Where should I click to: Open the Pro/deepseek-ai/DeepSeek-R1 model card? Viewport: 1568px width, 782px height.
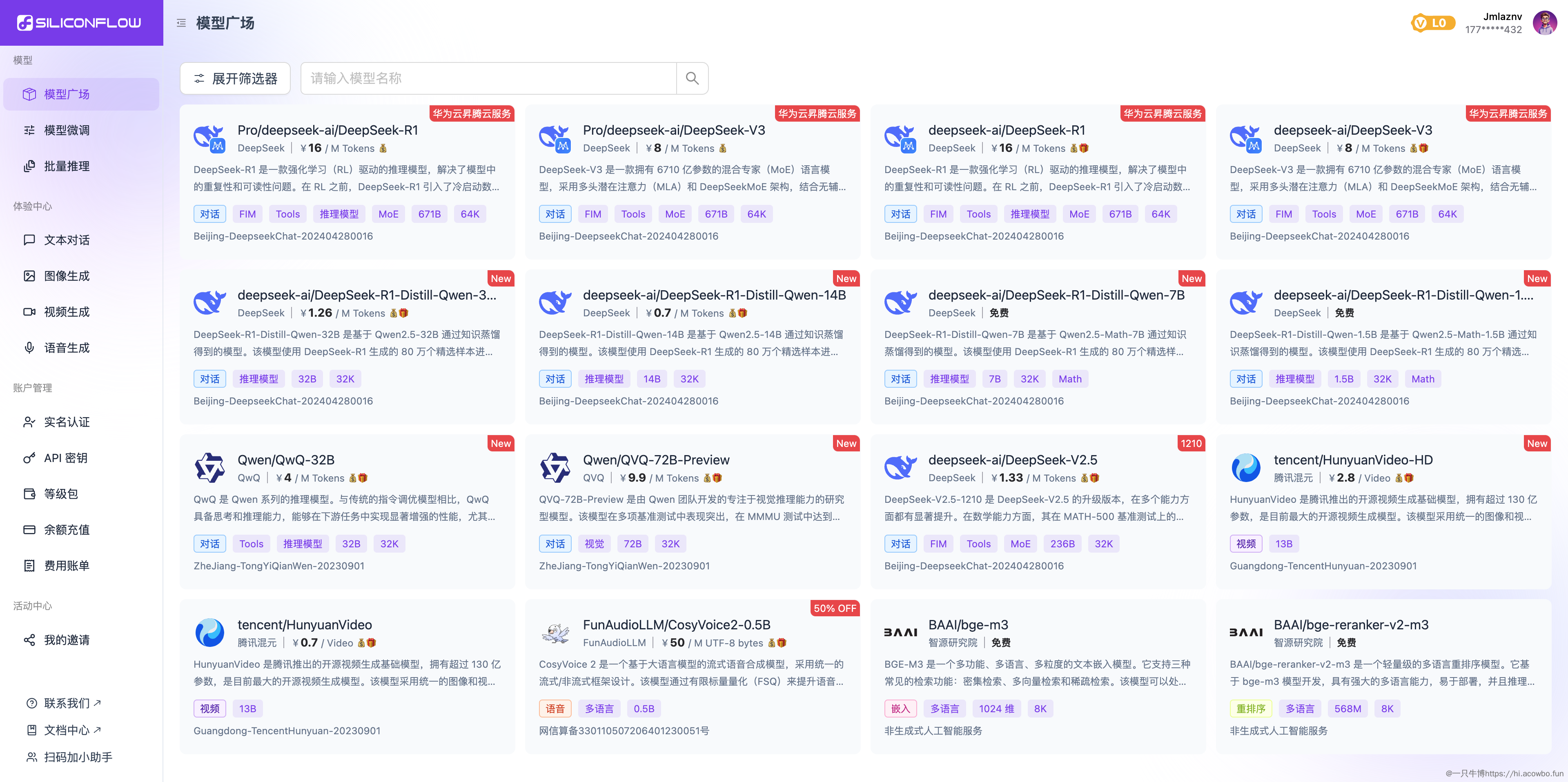(x=327, y=130)
